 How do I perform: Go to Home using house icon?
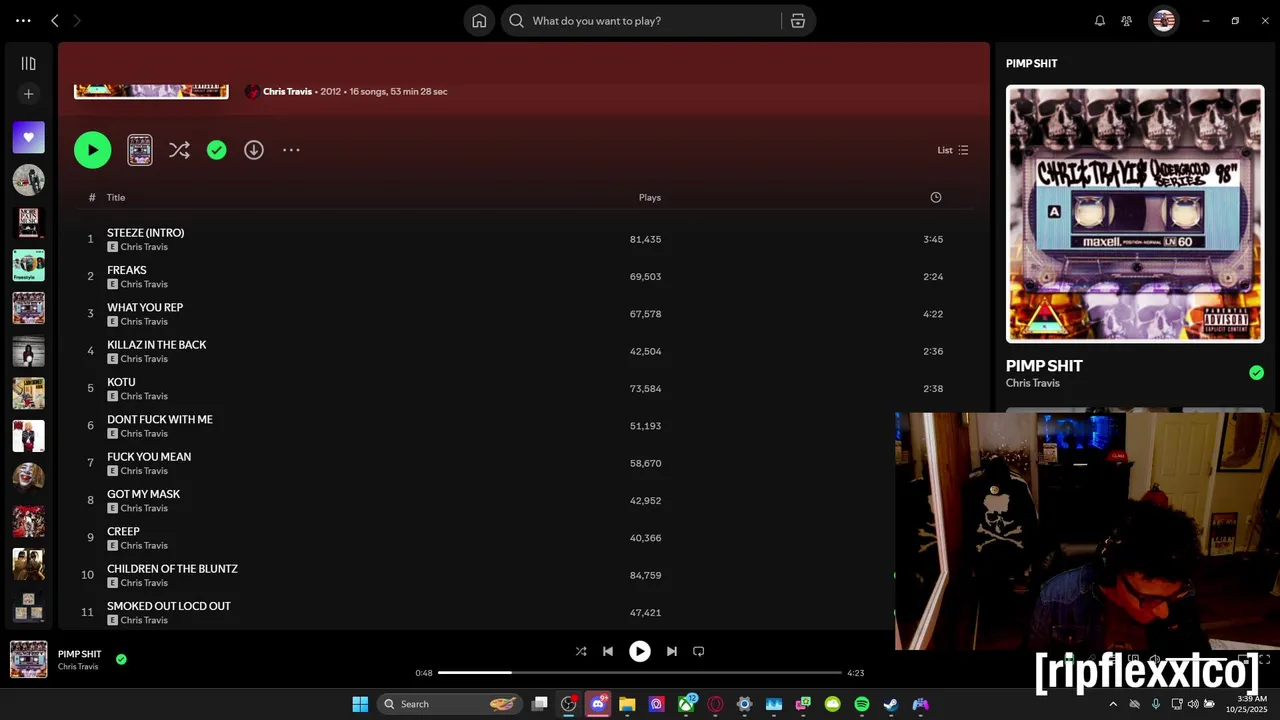pyautogui.click(x=479, y=20)
